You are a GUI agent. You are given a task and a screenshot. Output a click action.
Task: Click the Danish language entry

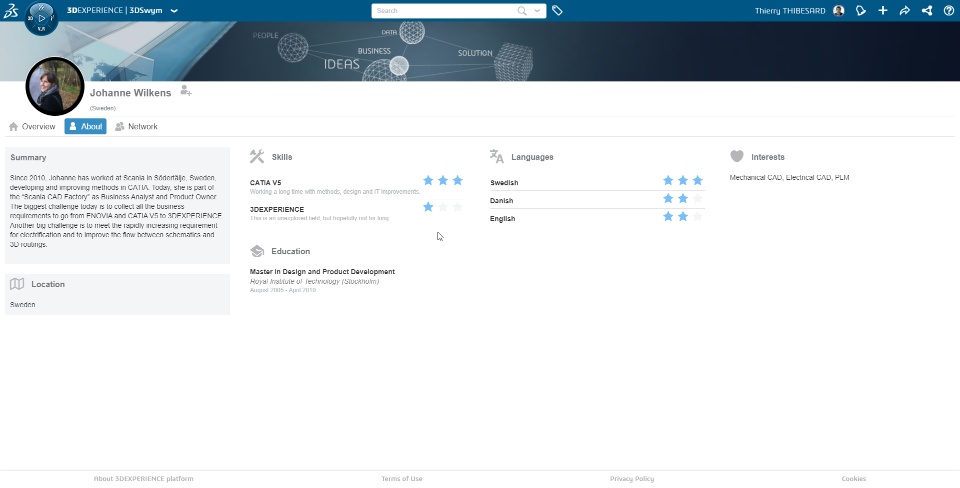pos(501,200)
